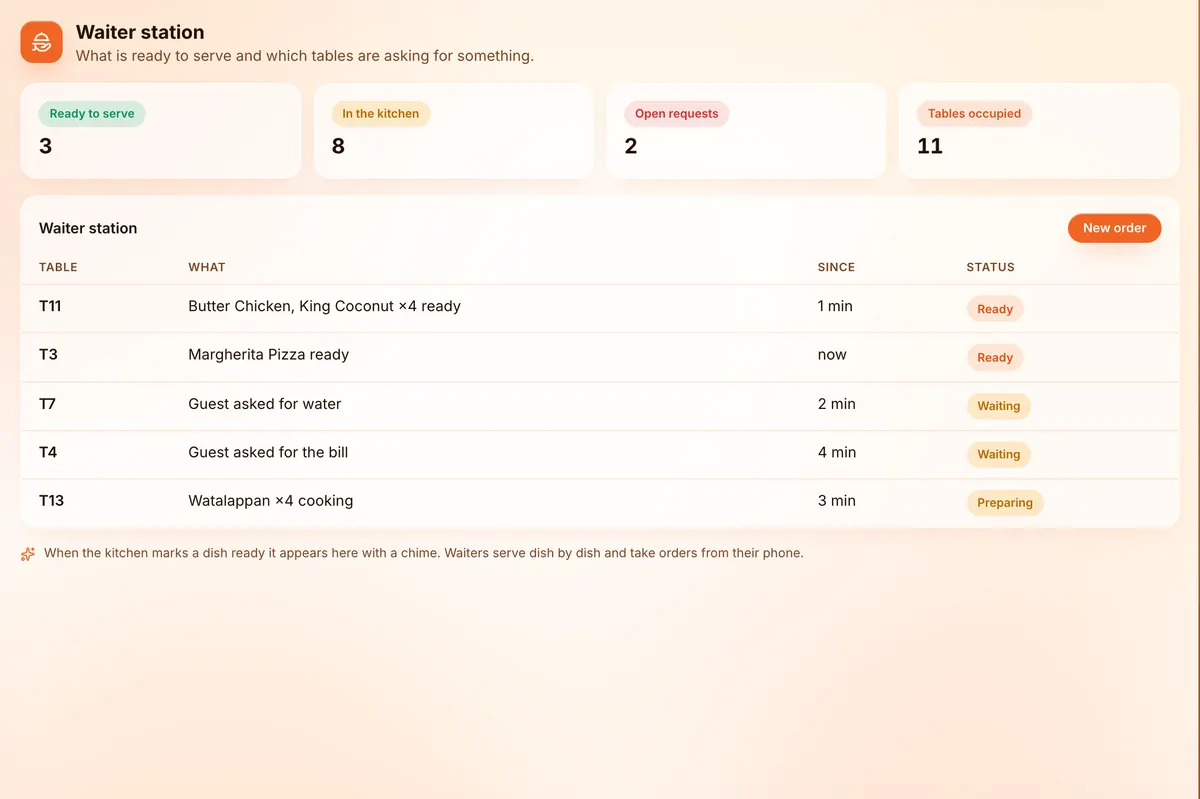Select table T13 in the list
Image resolution: width=1200 pixels, height=799 pixels.
click(x=51, y=500)
